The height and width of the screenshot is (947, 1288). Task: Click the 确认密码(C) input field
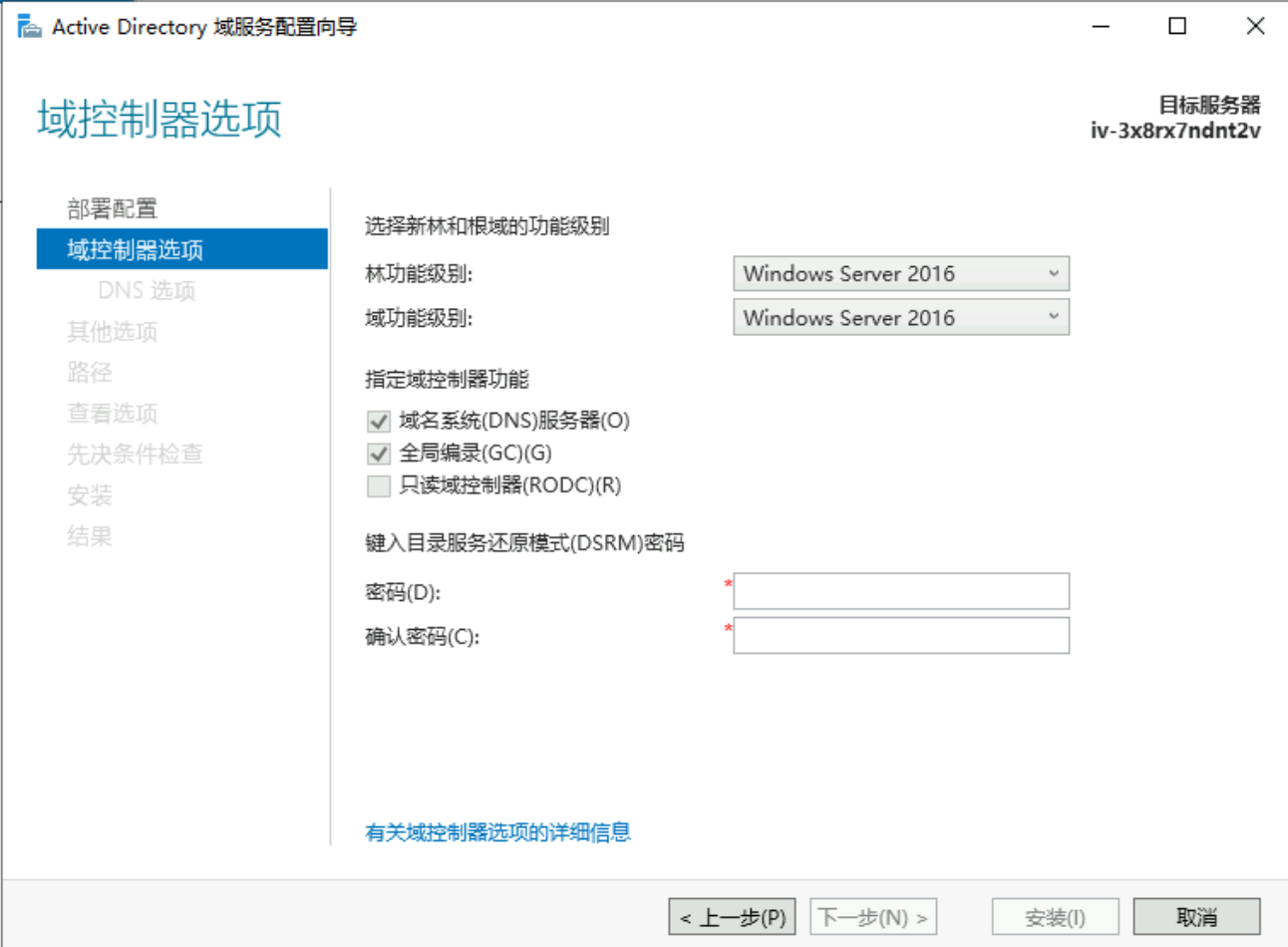(901, 636)
